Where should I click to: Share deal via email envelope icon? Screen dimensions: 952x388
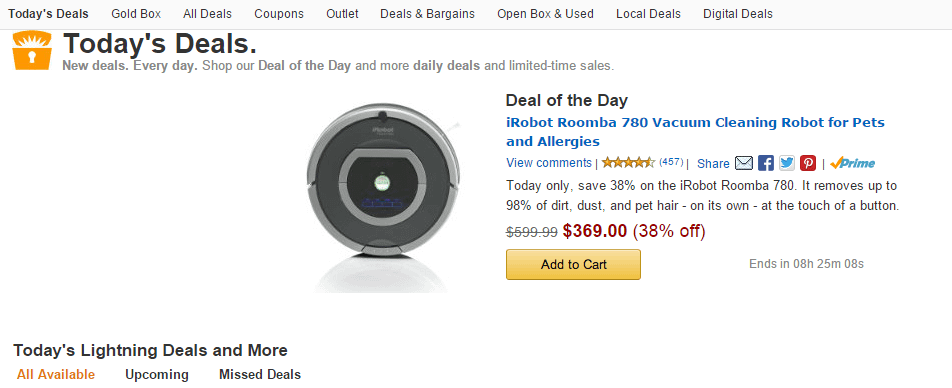pos(744,163)
